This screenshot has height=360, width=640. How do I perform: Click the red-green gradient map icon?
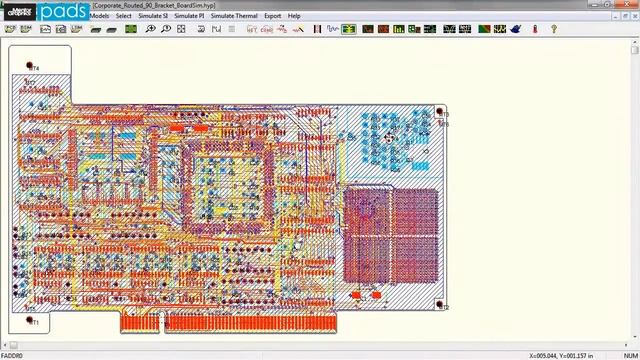(484, 29)
